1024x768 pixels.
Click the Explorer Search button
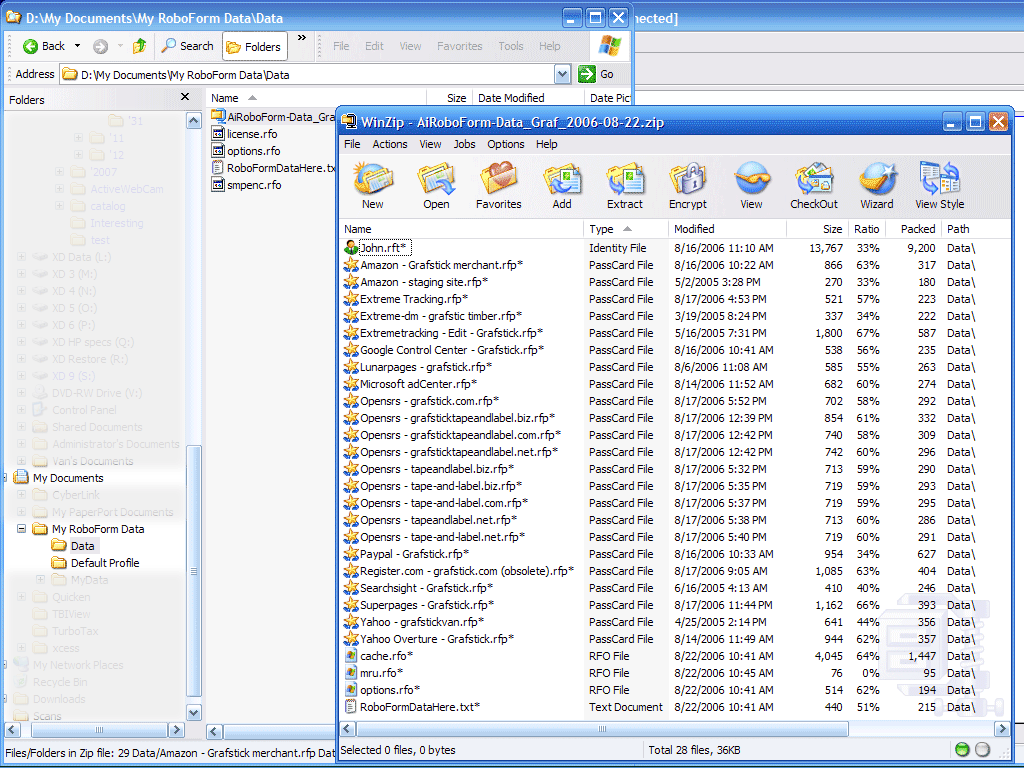187,46
